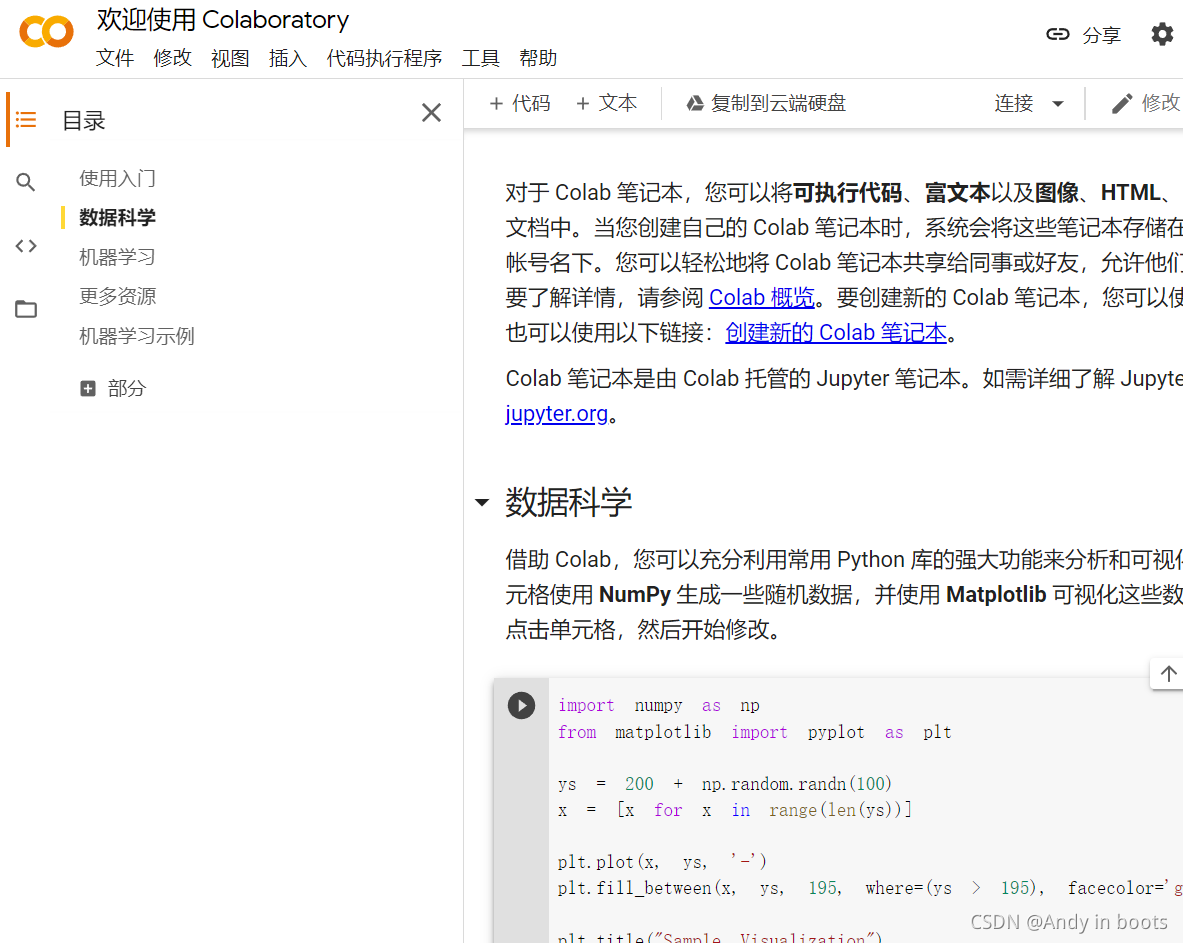Click the Colab logo icon
The width and height of the screenshot is (1183, 943).
(47, 32)
